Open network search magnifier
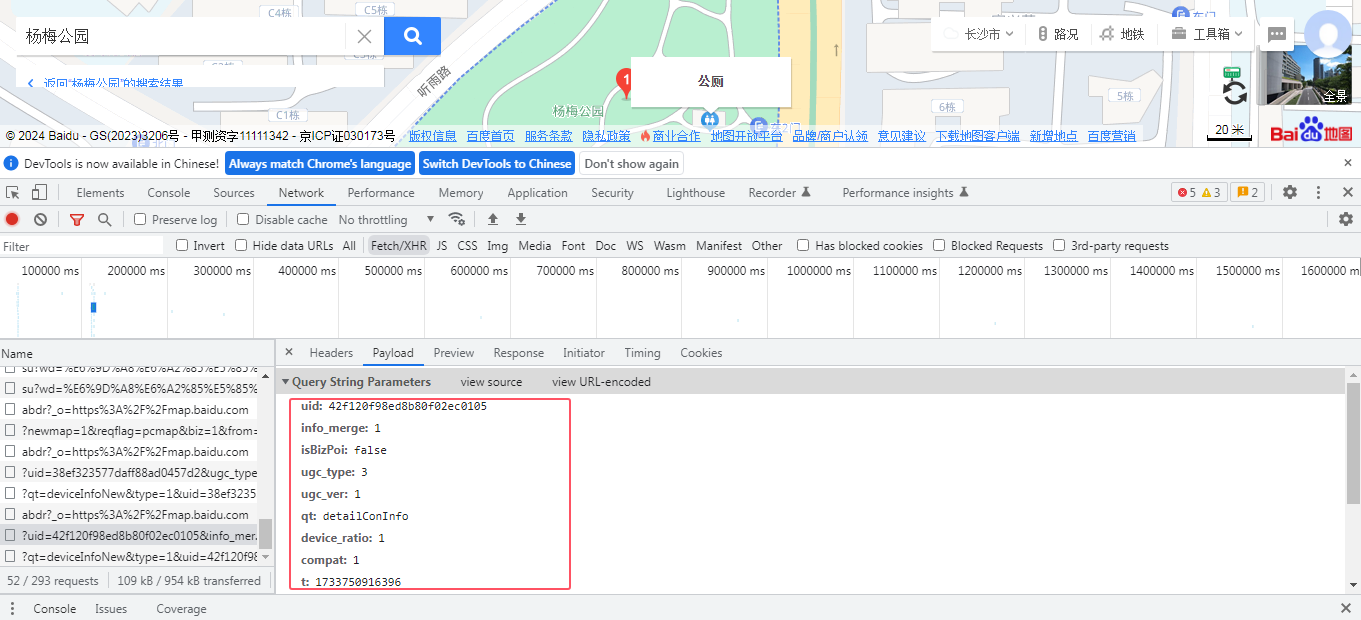Image resolution: width=1361 pixels, height=620 pixels. coord(104,220)
